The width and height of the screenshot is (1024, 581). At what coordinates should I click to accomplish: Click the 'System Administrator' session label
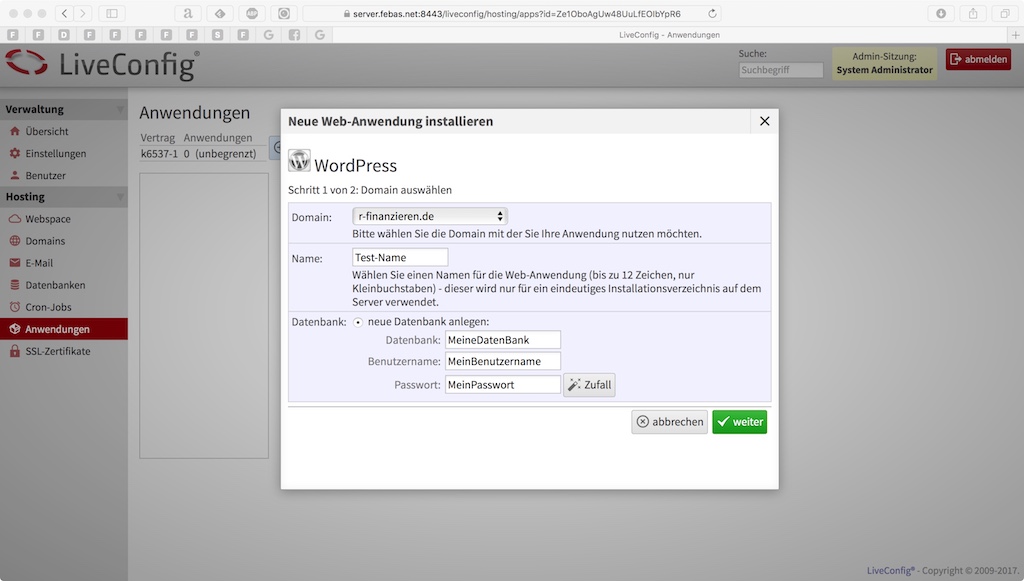click(x=884, y=70)
